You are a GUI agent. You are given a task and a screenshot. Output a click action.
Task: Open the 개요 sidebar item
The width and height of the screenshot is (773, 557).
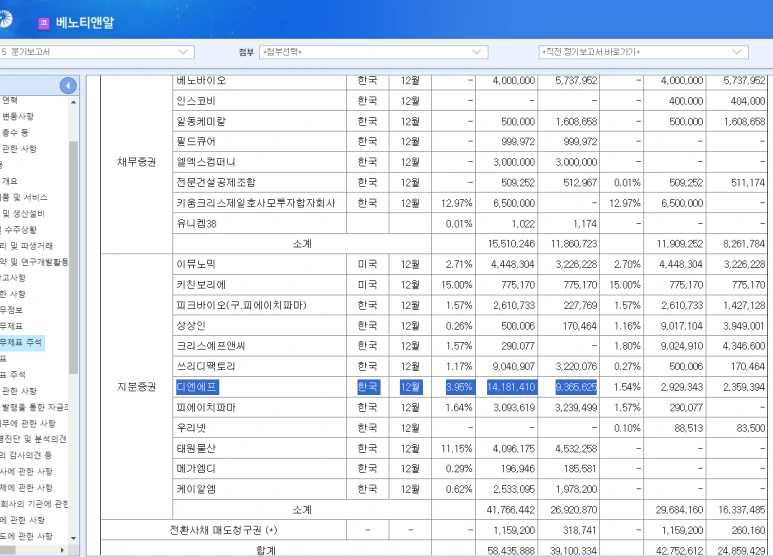pyautogui.click(x=10, y=181)
